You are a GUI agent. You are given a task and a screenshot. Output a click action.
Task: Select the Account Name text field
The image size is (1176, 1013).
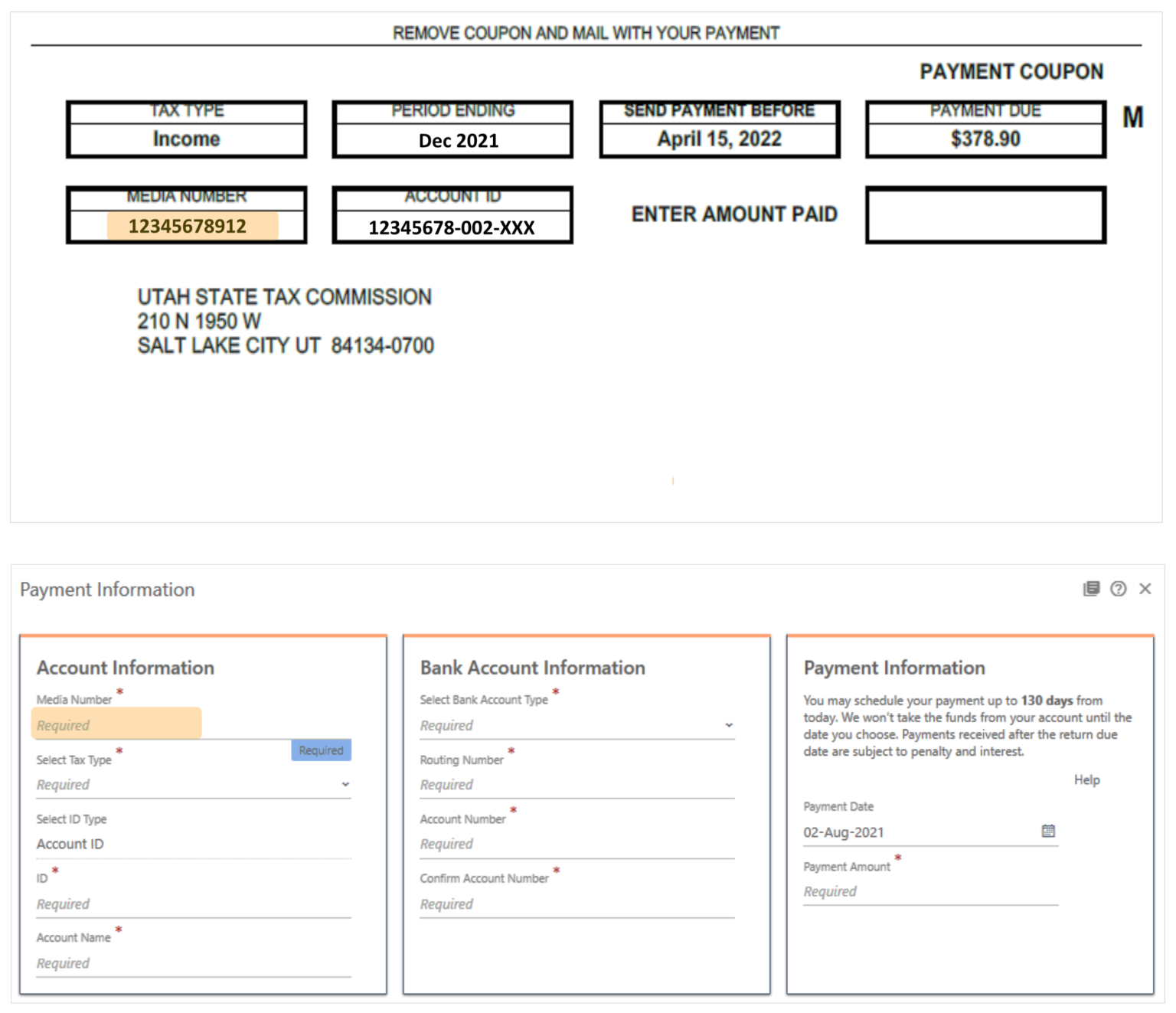[193, 963]
